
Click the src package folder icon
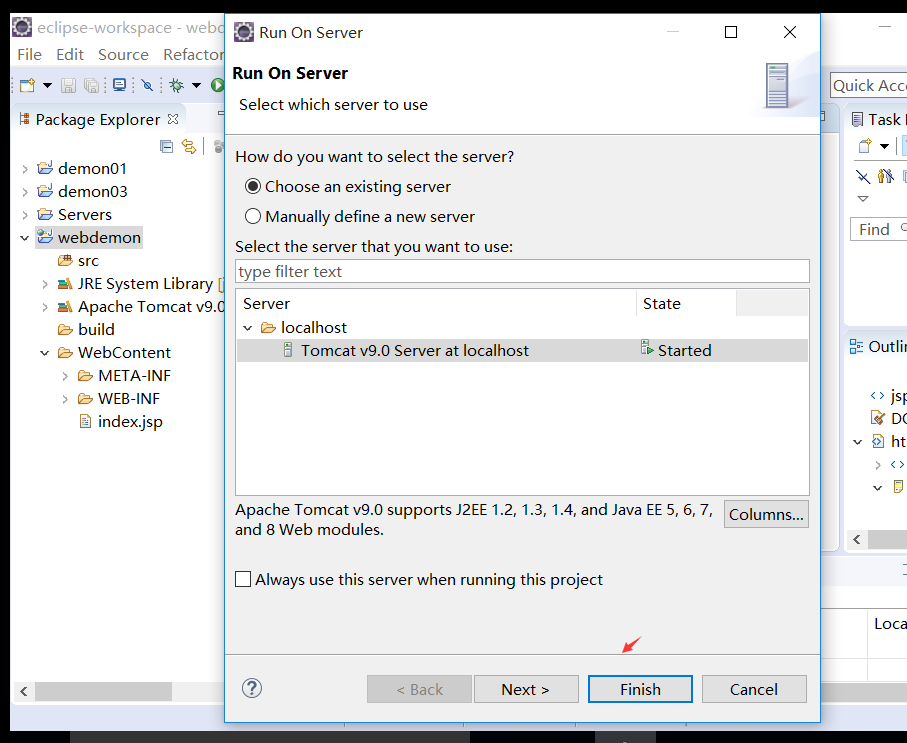pos(65,260)
